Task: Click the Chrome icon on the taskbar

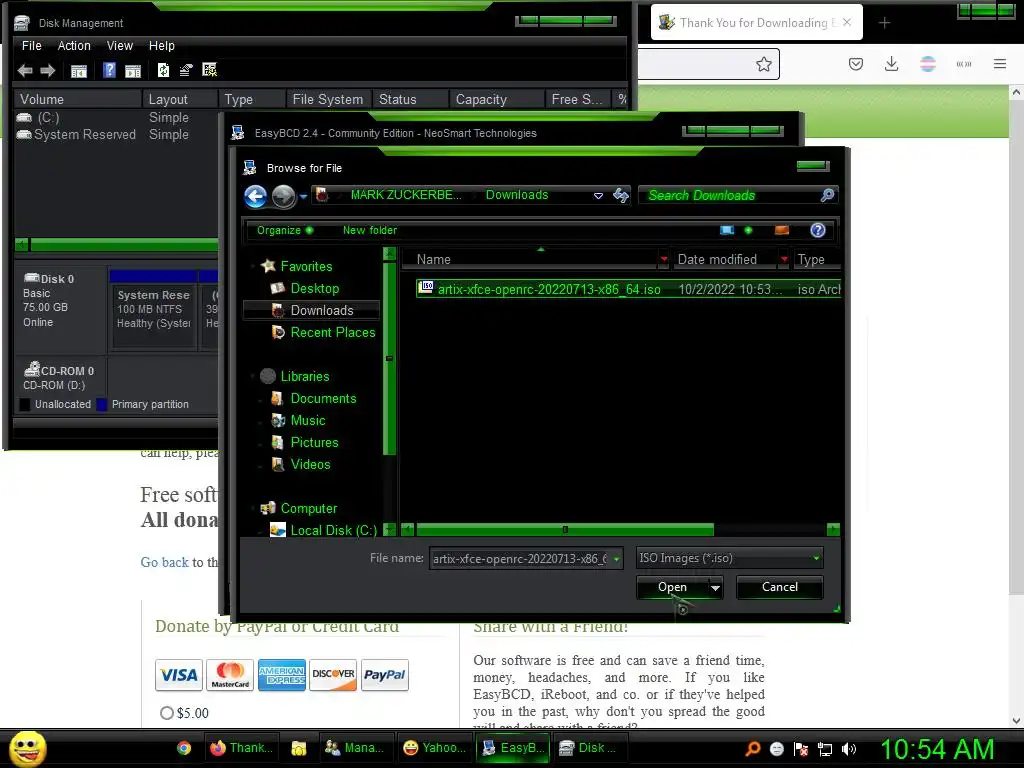Action: 184,748
